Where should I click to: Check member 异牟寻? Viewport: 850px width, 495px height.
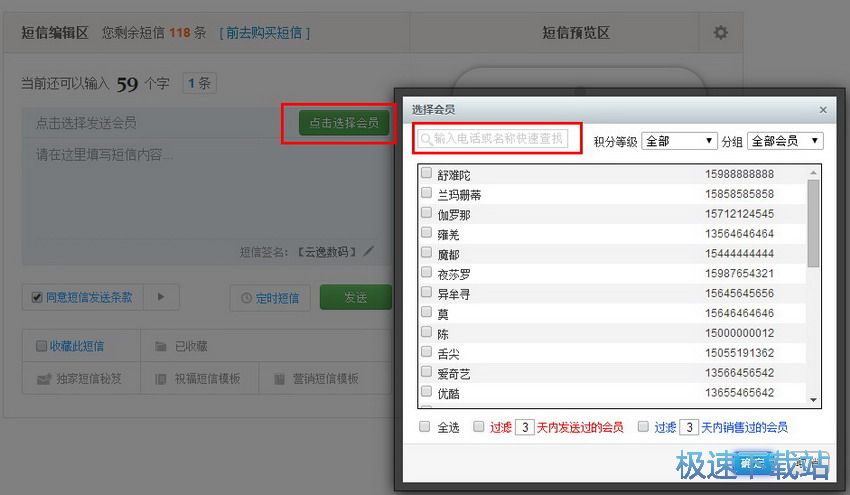point(427,293)
